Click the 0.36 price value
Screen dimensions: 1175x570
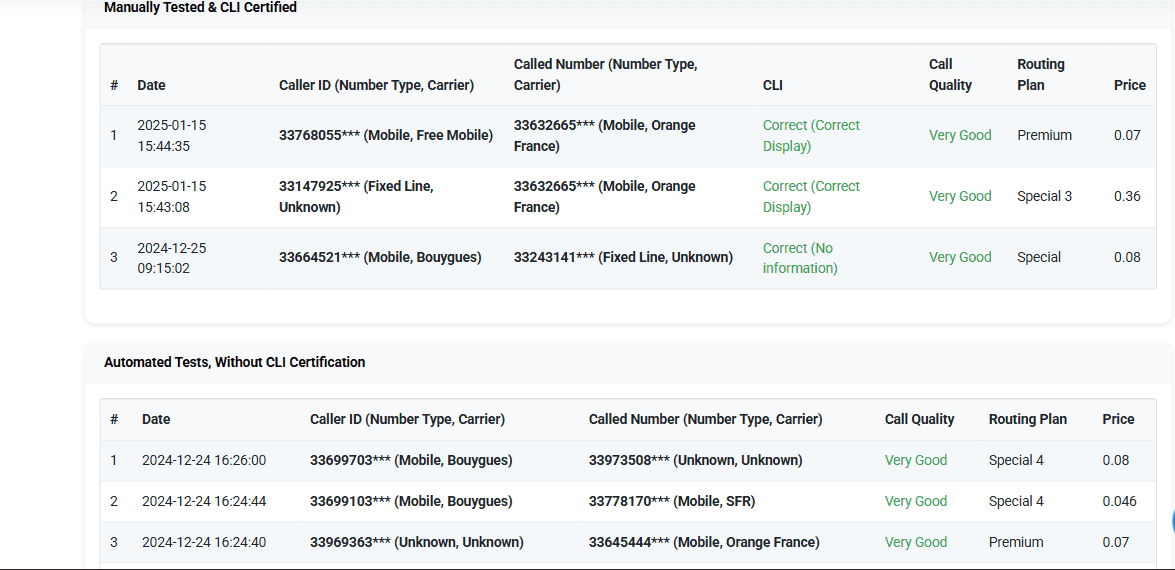tap(1127, 196)
